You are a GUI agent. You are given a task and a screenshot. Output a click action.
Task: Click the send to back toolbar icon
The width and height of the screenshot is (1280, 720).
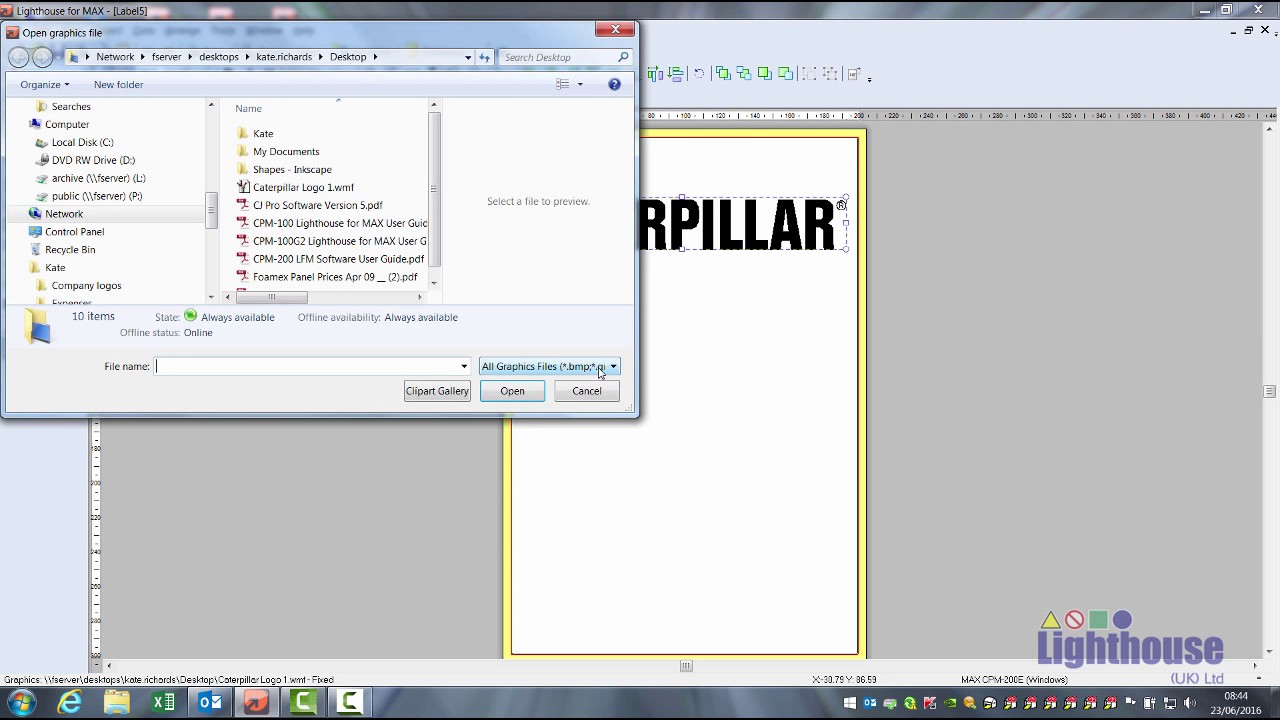coord(785,74)
